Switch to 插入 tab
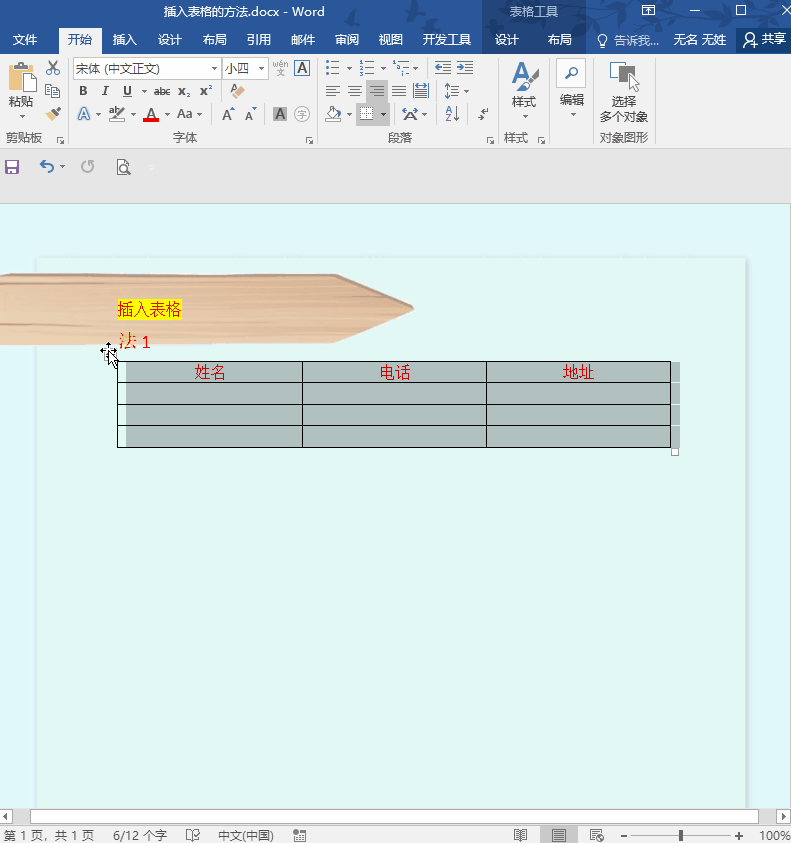Image resolution: width=791 pixels, height=843 pixels. pos(124,40)
